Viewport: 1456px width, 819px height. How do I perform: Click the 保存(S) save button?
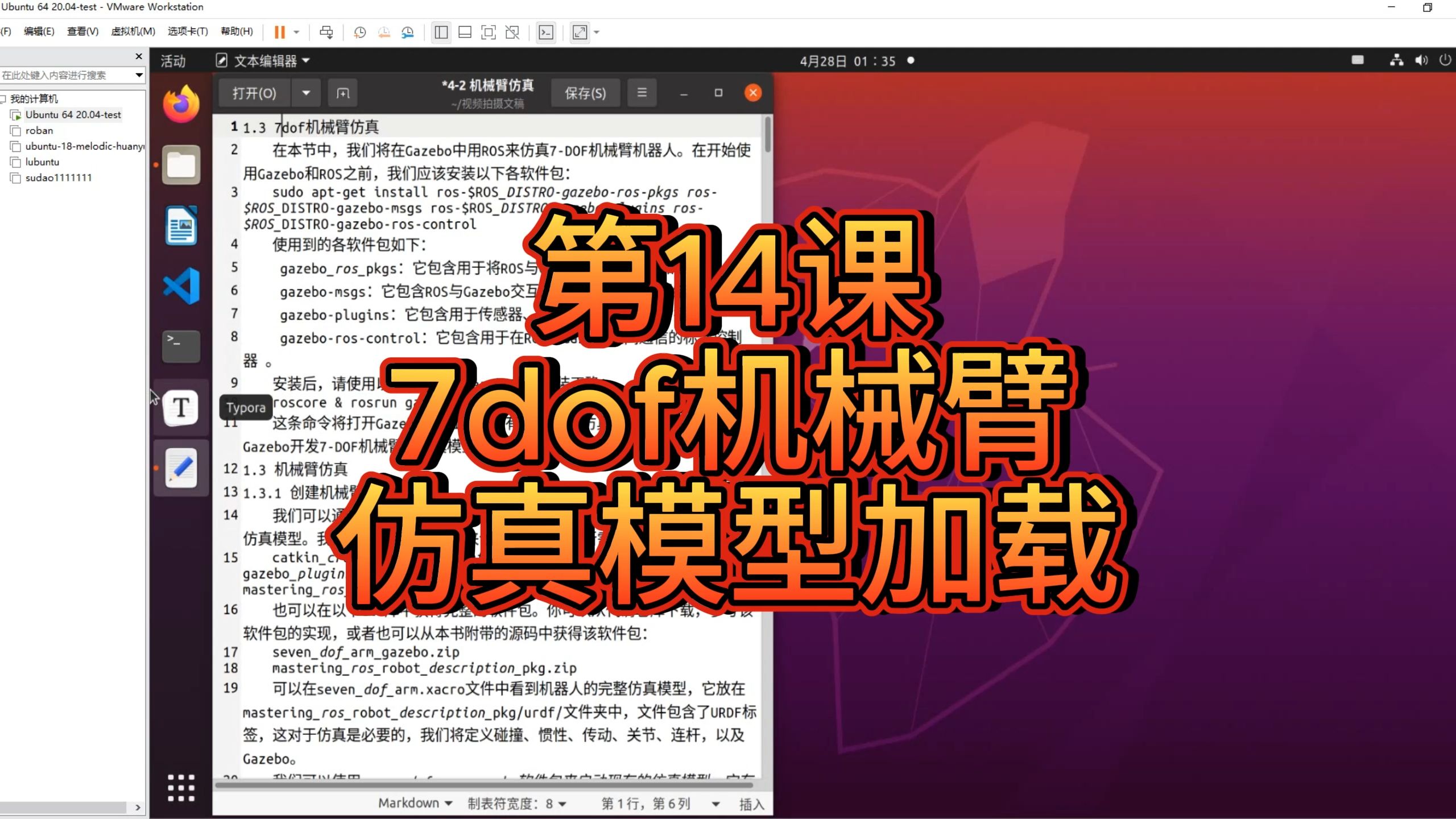(585, 93)
